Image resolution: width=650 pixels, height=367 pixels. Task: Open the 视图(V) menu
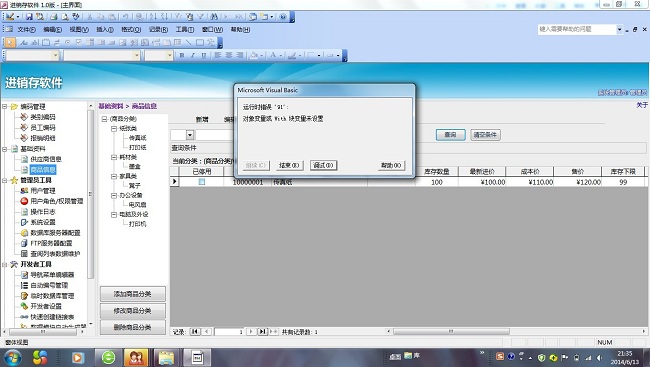pos(79,29)
